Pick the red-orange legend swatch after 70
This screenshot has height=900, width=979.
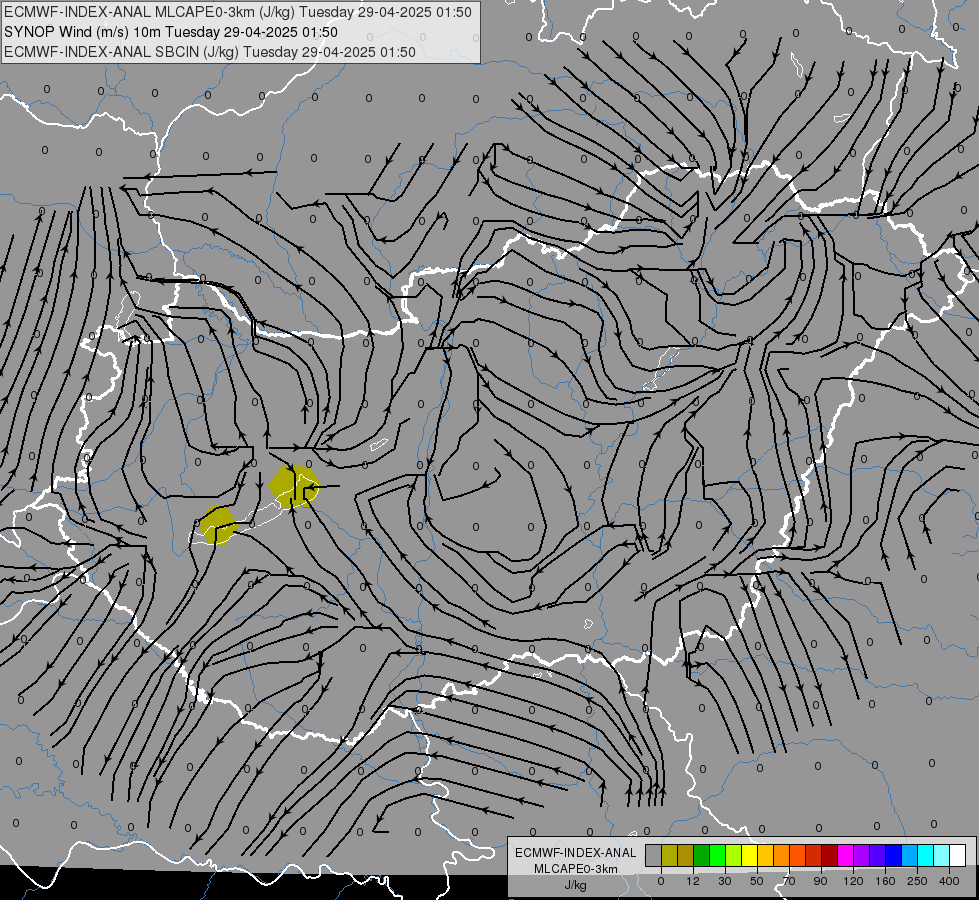[798, 855]
